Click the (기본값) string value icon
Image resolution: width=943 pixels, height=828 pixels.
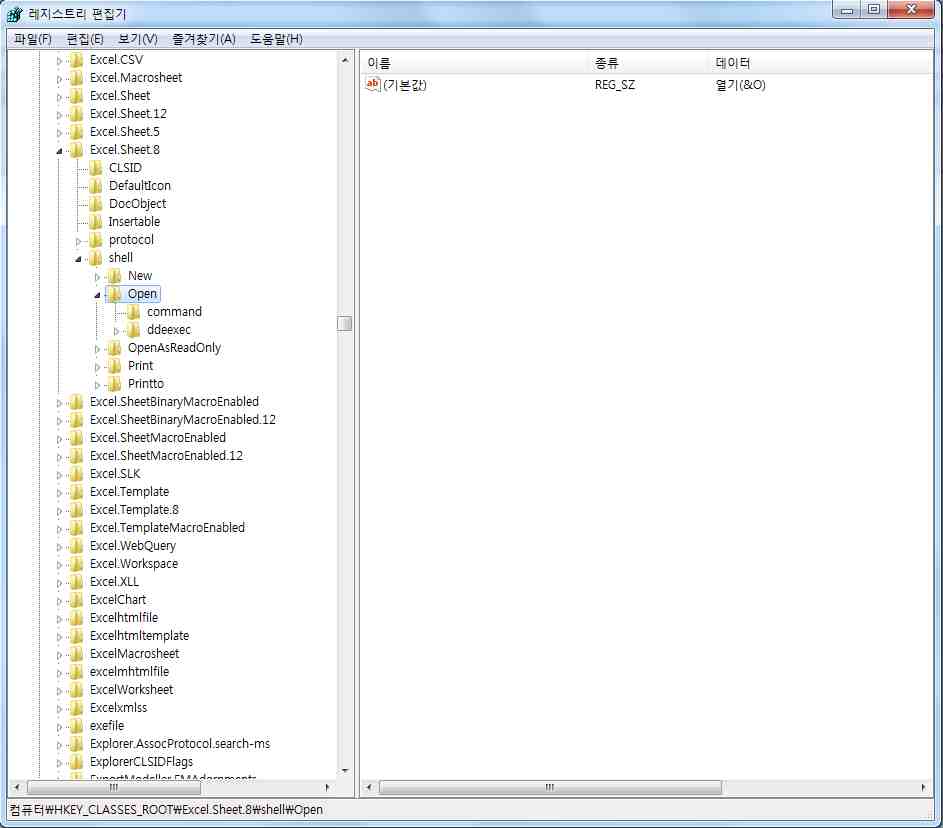373,84
